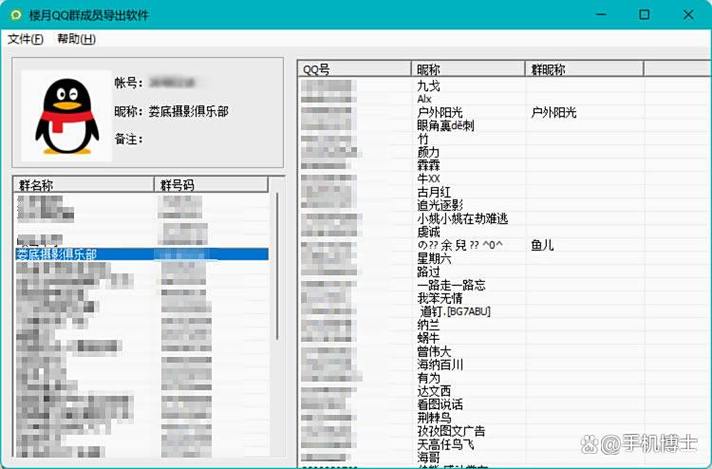Sort by the 群昵称 column header
Screen dimensions: 712x469
(x=584, y=69)
